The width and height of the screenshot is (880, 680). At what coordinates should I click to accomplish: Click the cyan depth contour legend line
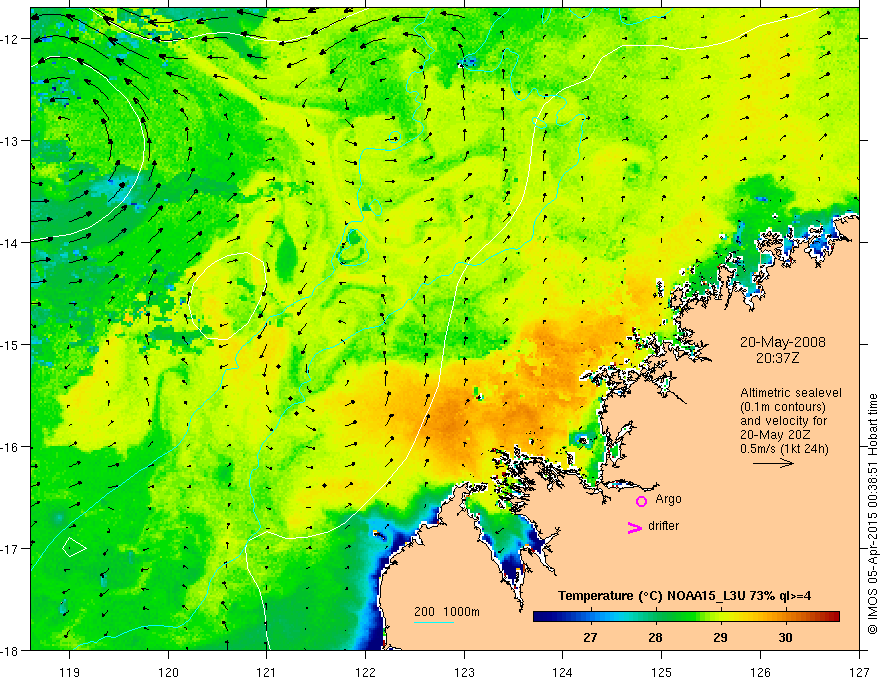click(x=434, y=622)
